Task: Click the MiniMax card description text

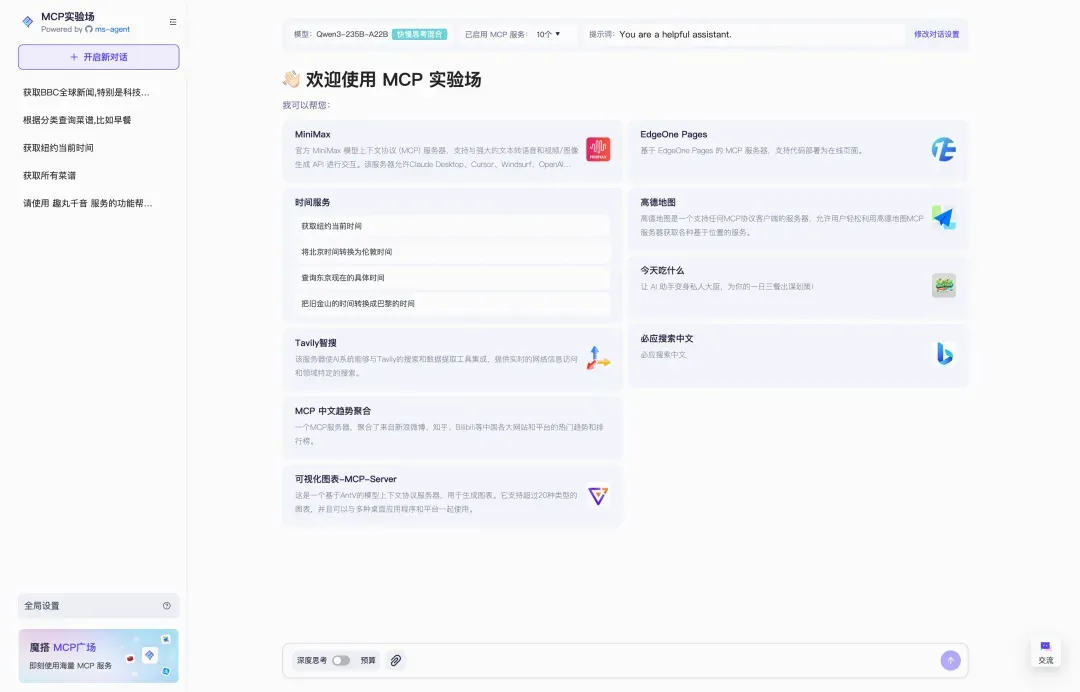Action: 437,157
